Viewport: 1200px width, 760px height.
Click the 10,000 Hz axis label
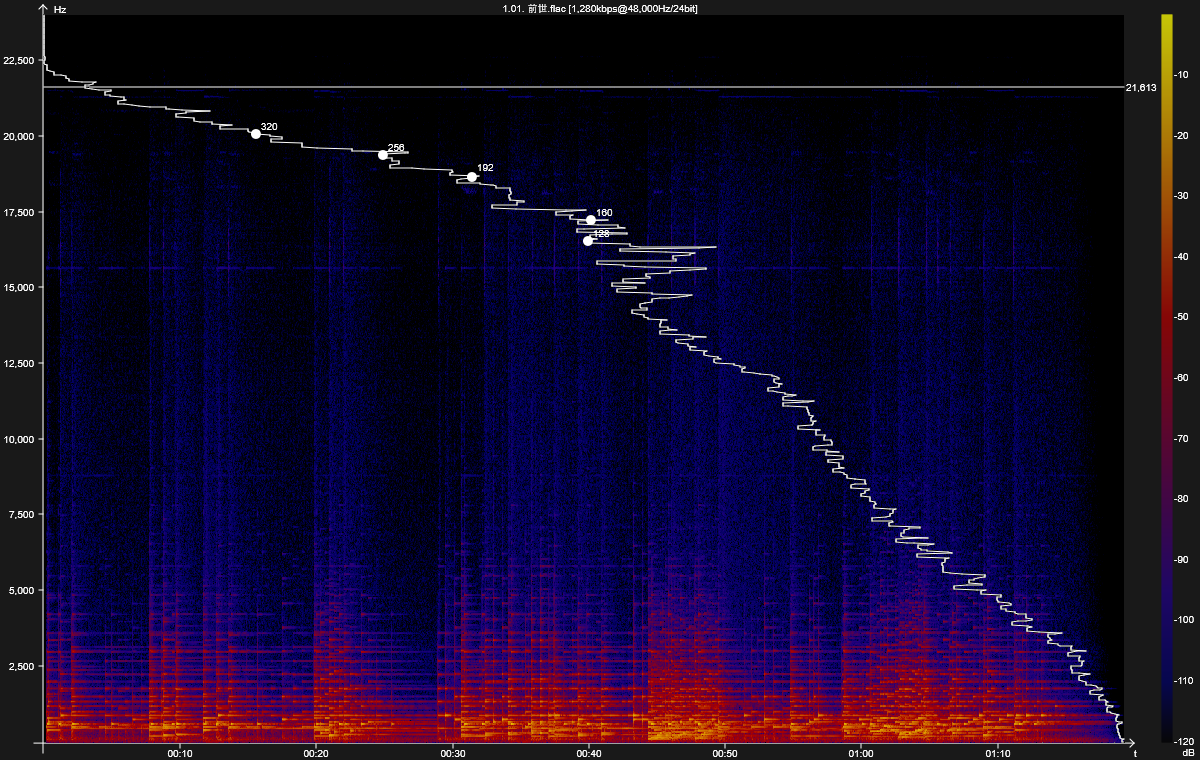(x=19, y=439)
